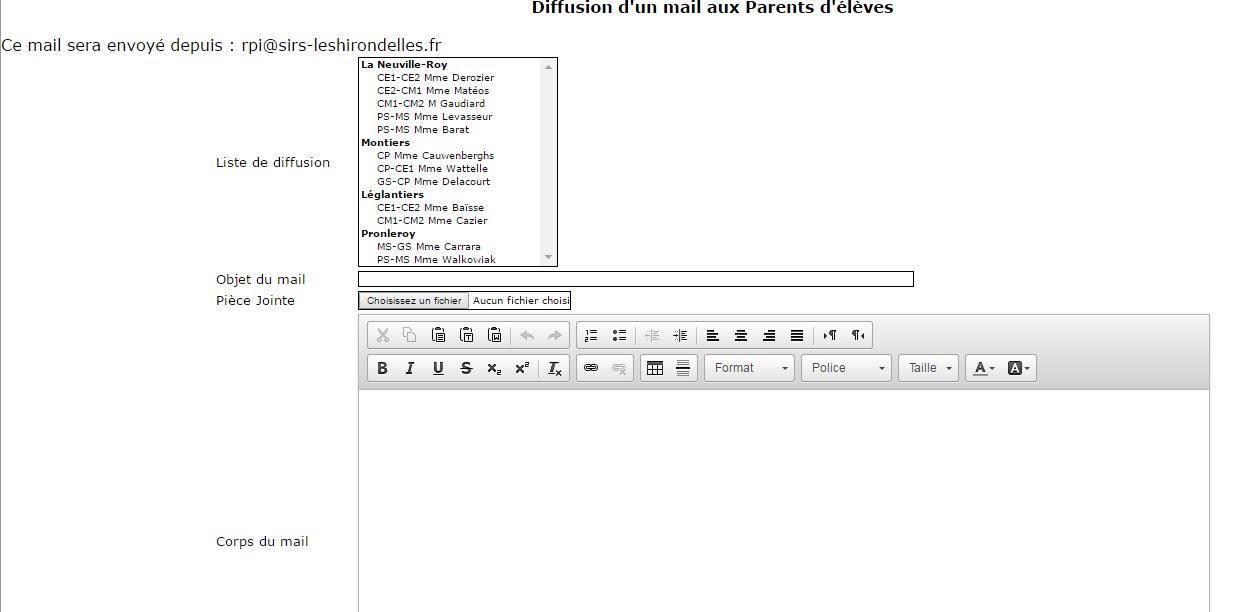Screen dimensions: 1255x612
Task: Open the text color picker
Action: tap(984, 368)
